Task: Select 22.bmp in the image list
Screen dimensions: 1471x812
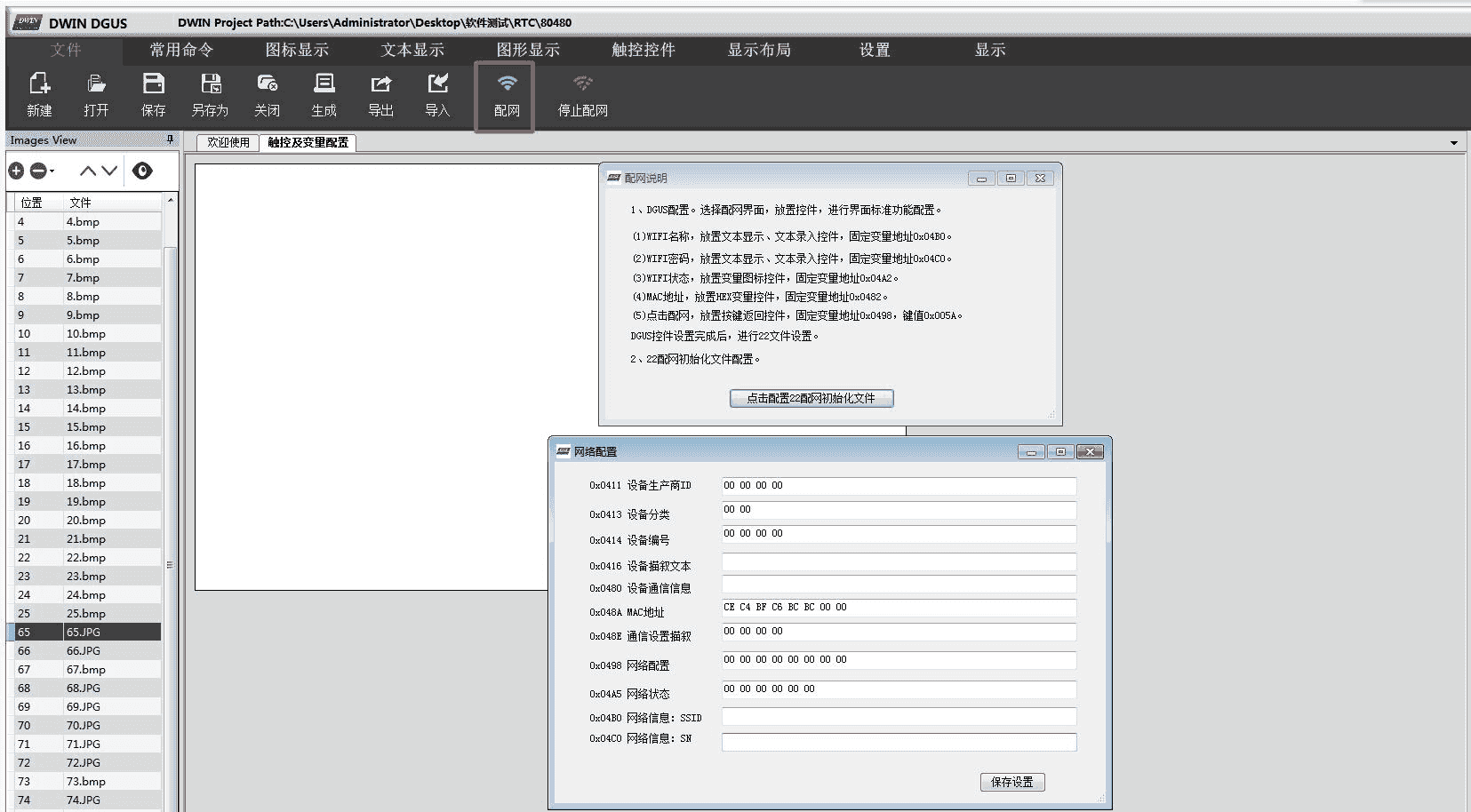Action: point(85,558)
